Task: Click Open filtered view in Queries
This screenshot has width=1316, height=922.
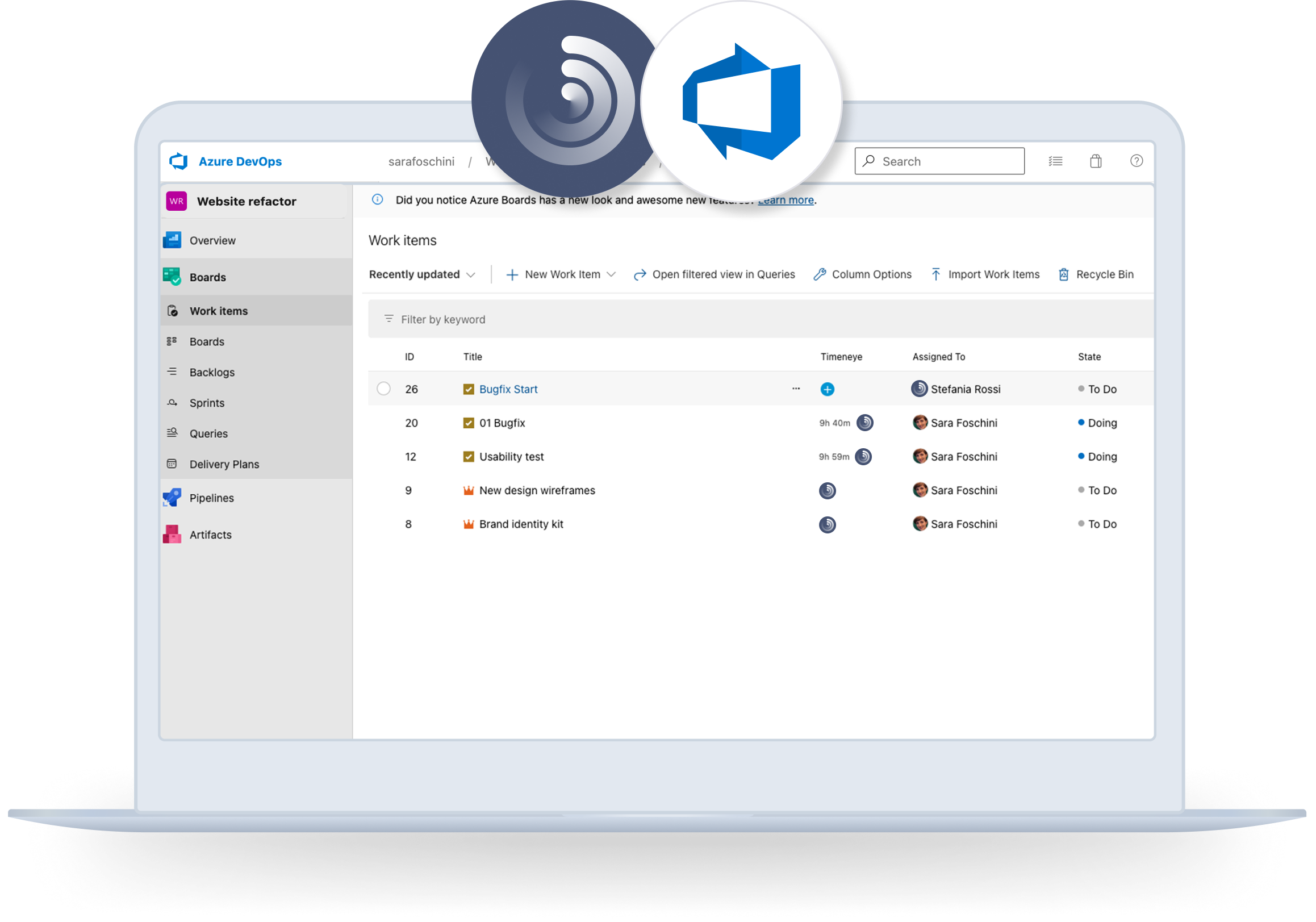Action: point(714,274)
